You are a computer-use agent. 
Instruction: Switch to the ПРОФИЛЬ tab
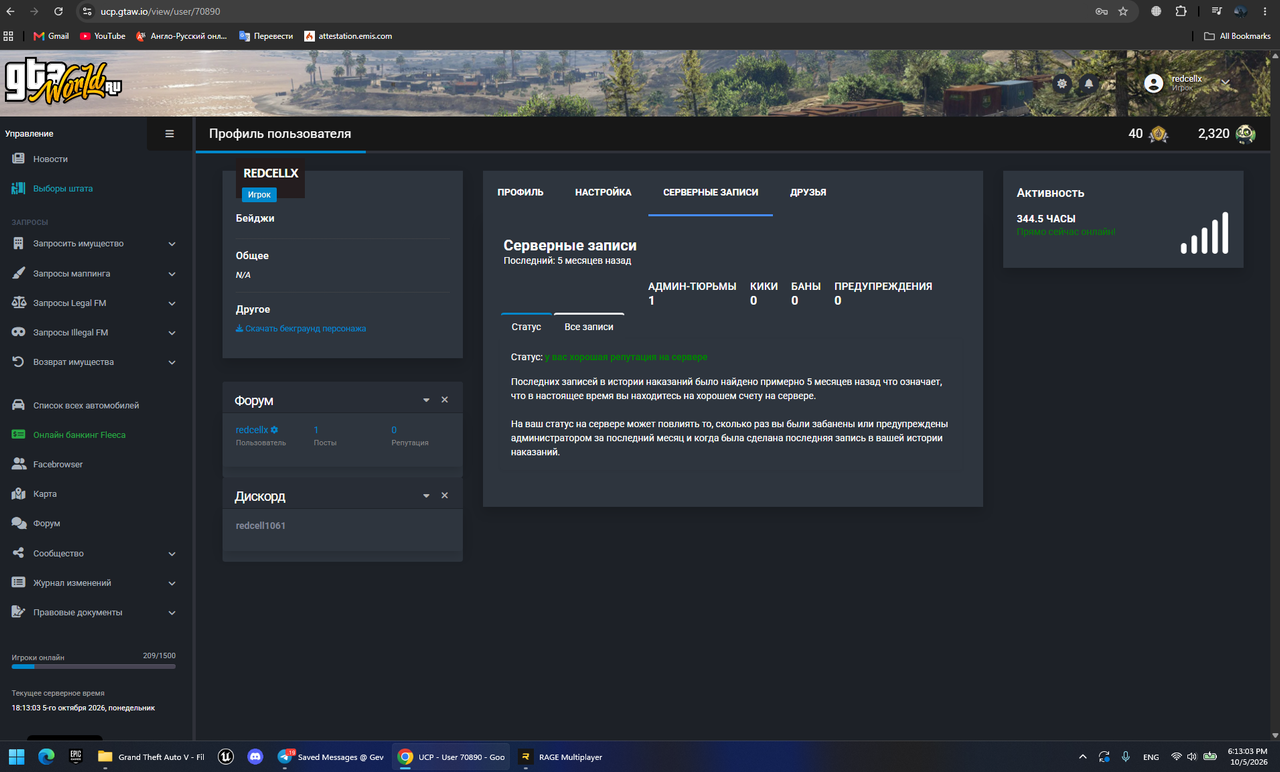[521, 192]
